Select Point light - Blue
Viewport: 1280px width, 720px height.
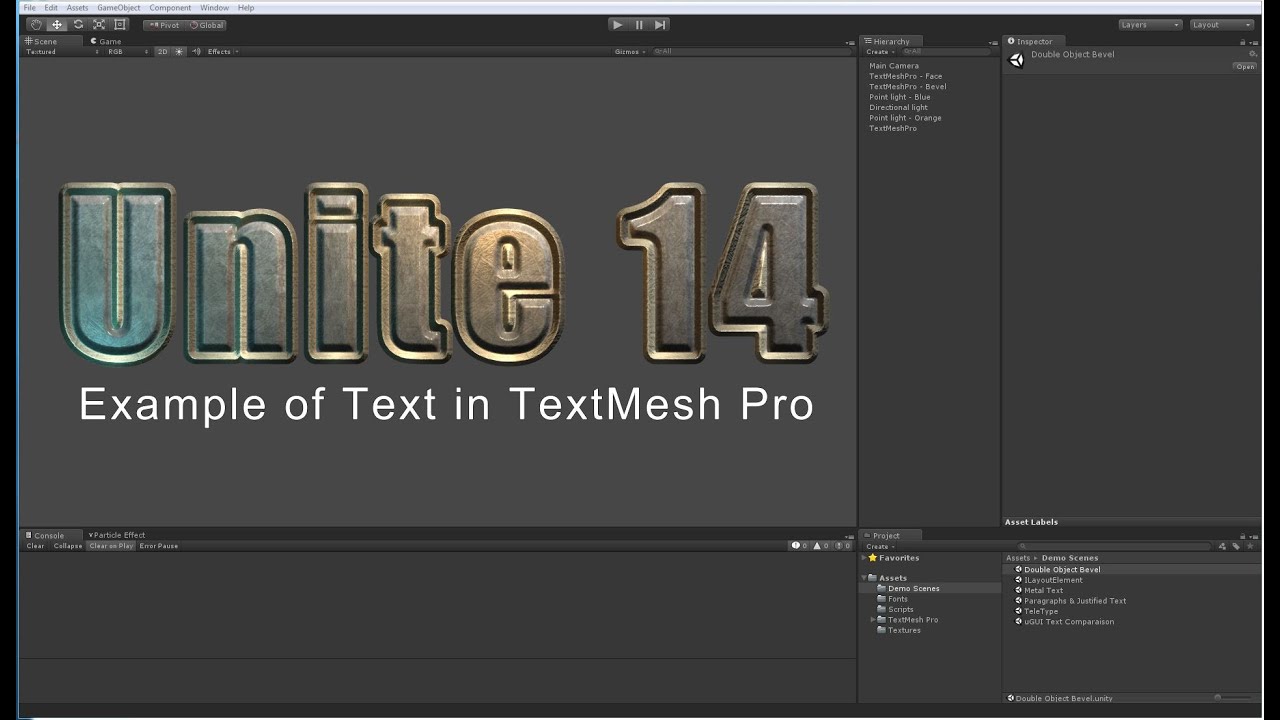(899, 97)
